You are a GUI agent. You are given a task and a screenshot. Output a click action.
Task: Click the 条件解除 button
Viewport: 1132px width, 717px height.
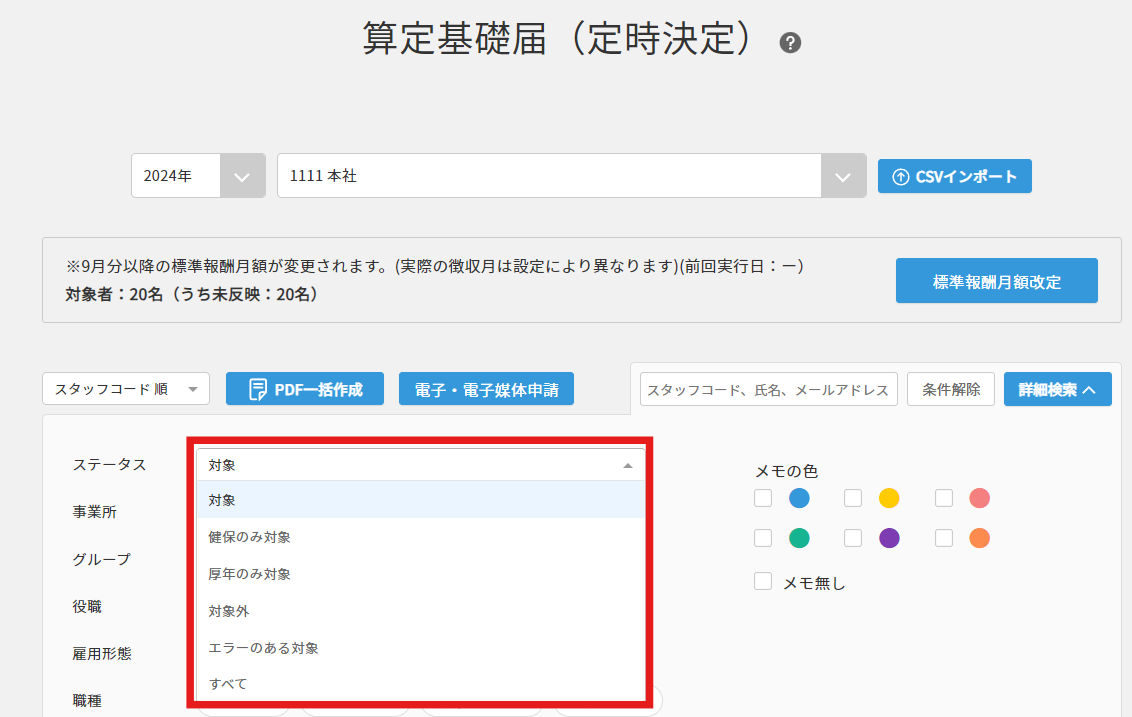[x=951, y=389]
